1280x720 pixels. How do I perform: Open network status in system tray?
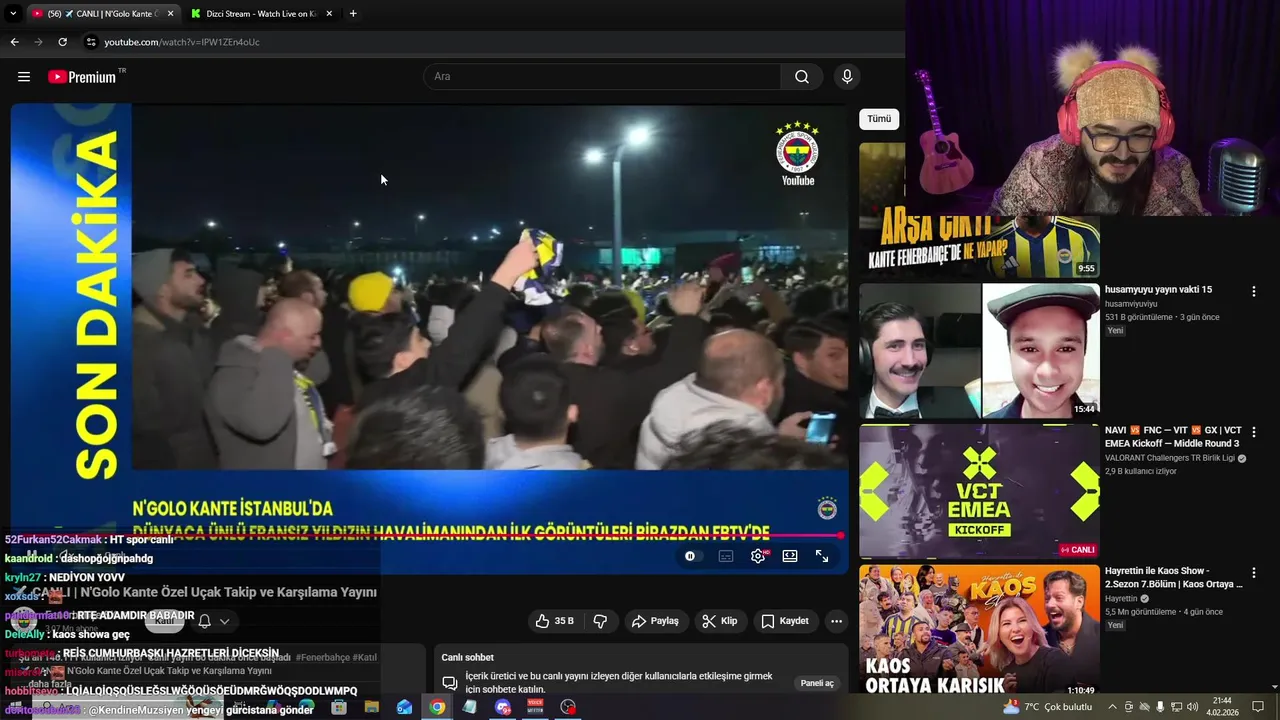1176,707
